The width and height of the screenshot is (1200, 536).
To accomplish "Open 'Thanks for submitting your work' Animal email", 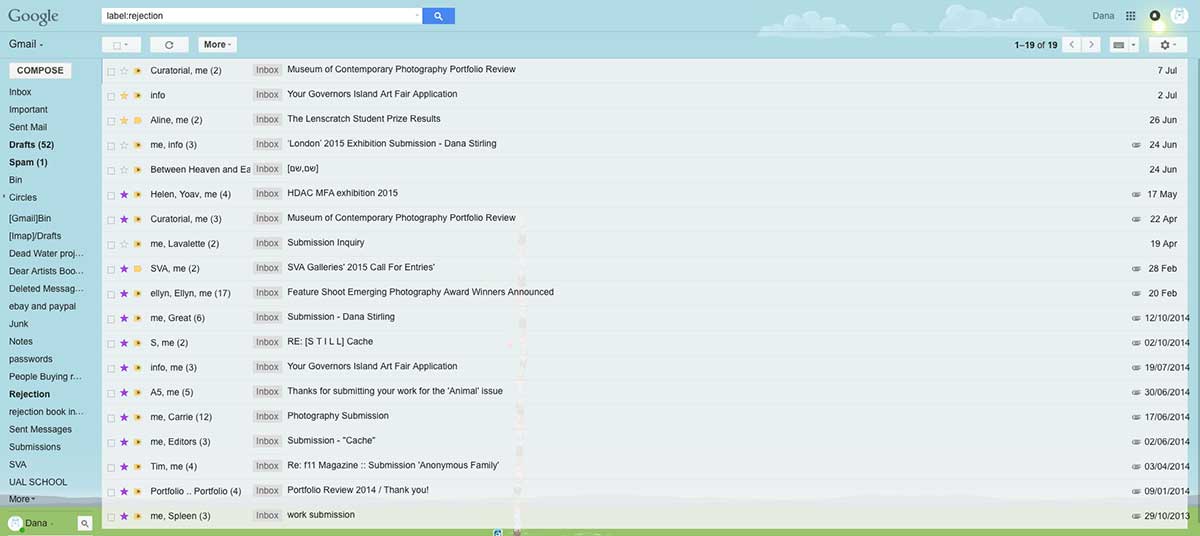I will tap(395, 391).
